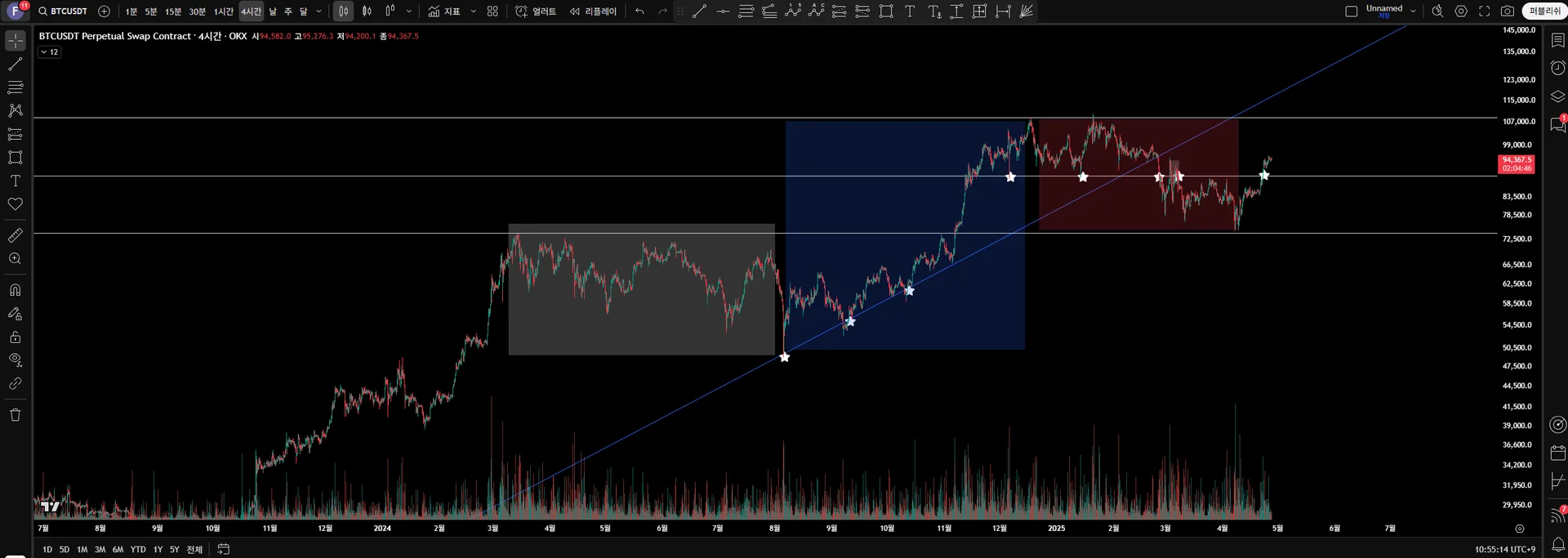Open chart settings hexagon icon
The image size is (1568, 558).
tap(1461, 11)
